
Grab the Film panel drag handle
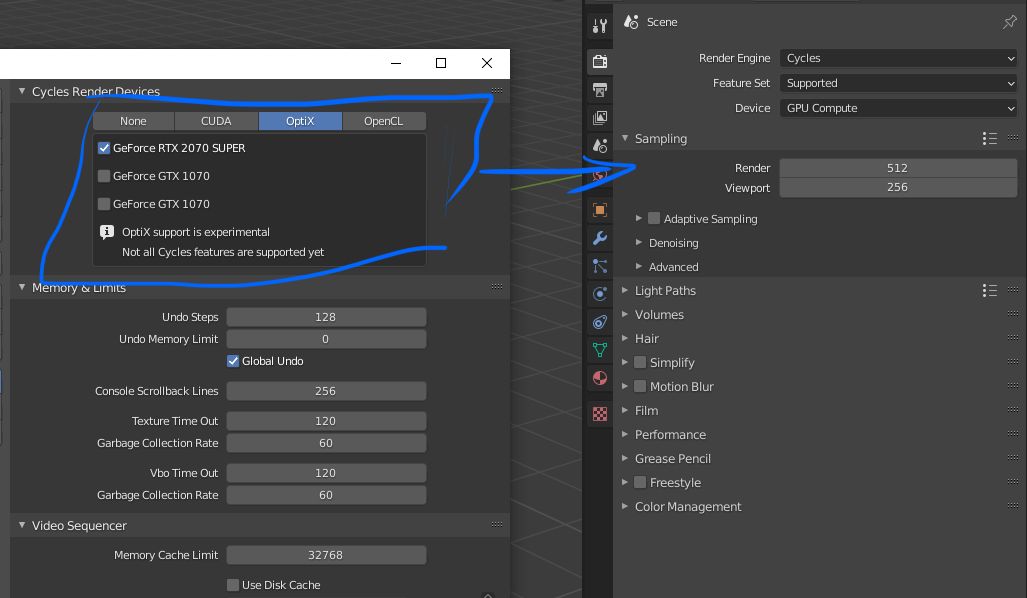point(1013,409)
